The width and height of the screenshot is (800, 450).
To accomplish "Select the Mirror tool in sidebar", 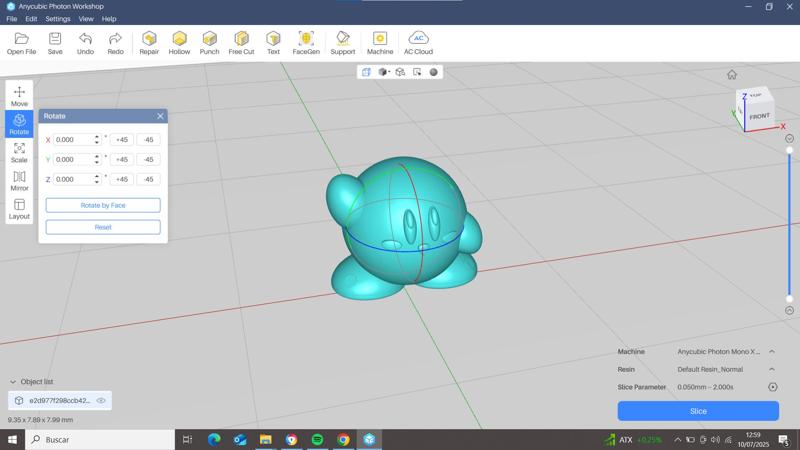I will [19, 181].
